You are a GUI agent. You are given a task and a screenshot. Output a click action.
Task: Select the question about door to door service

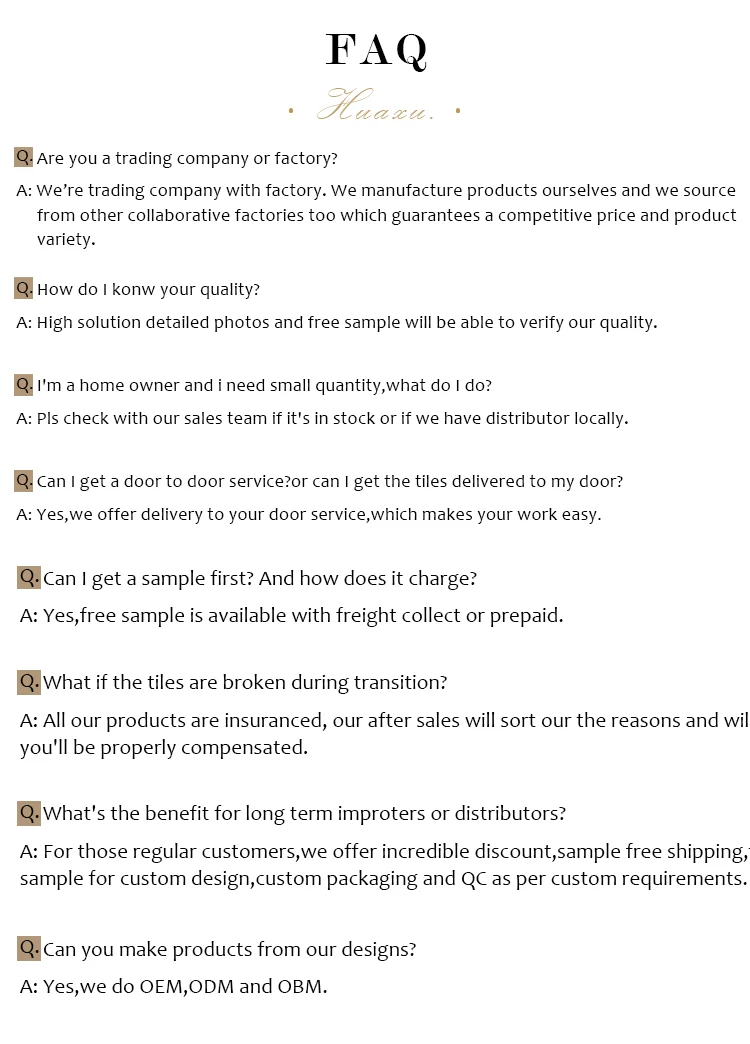(x=330, y=482)
